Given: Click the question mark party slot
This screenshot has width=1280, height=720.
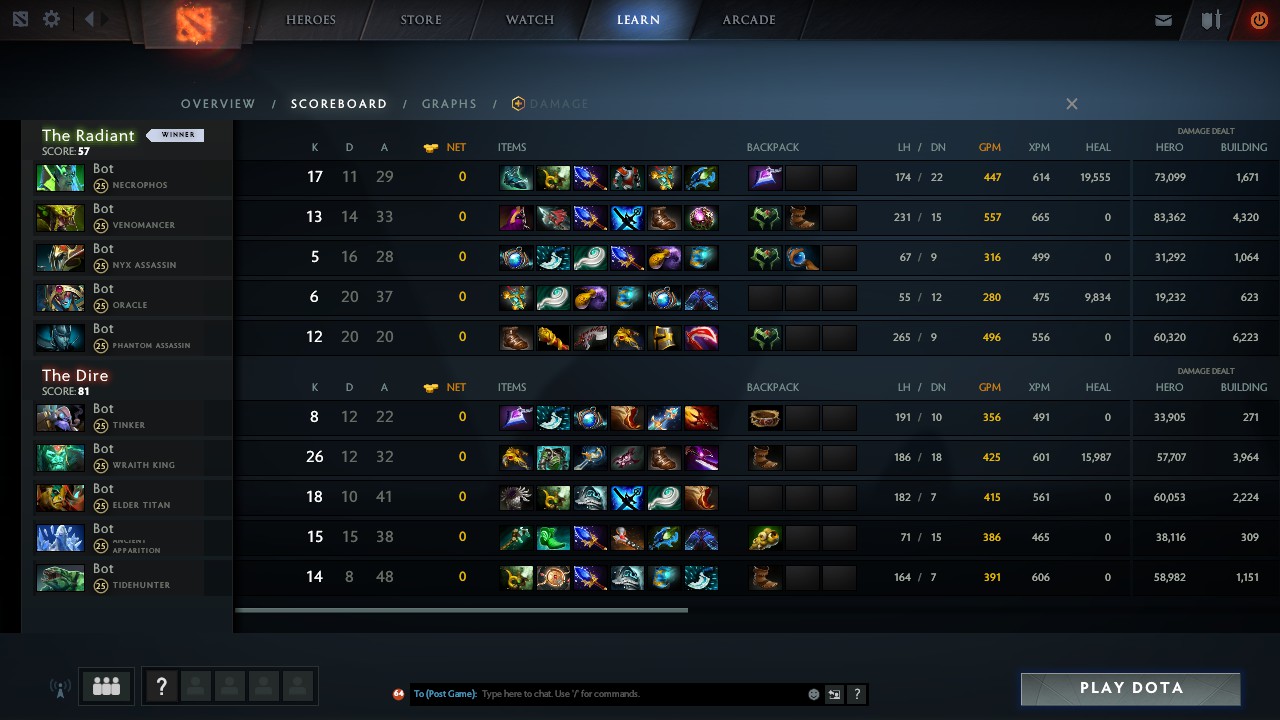Looking at the screenshot, I should pos(161,686).
